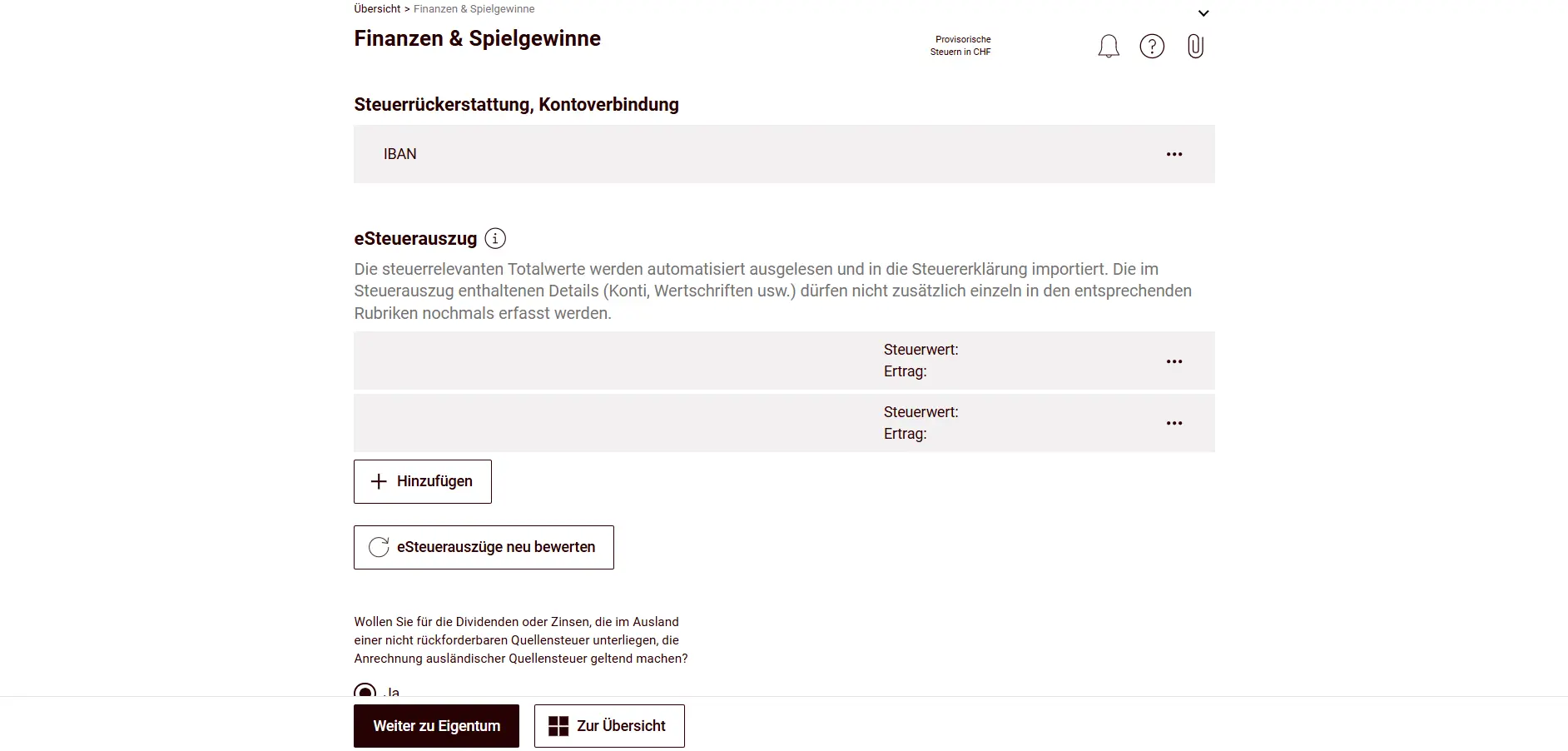Open attachments via the paperclip icon

click(1195, 47)
